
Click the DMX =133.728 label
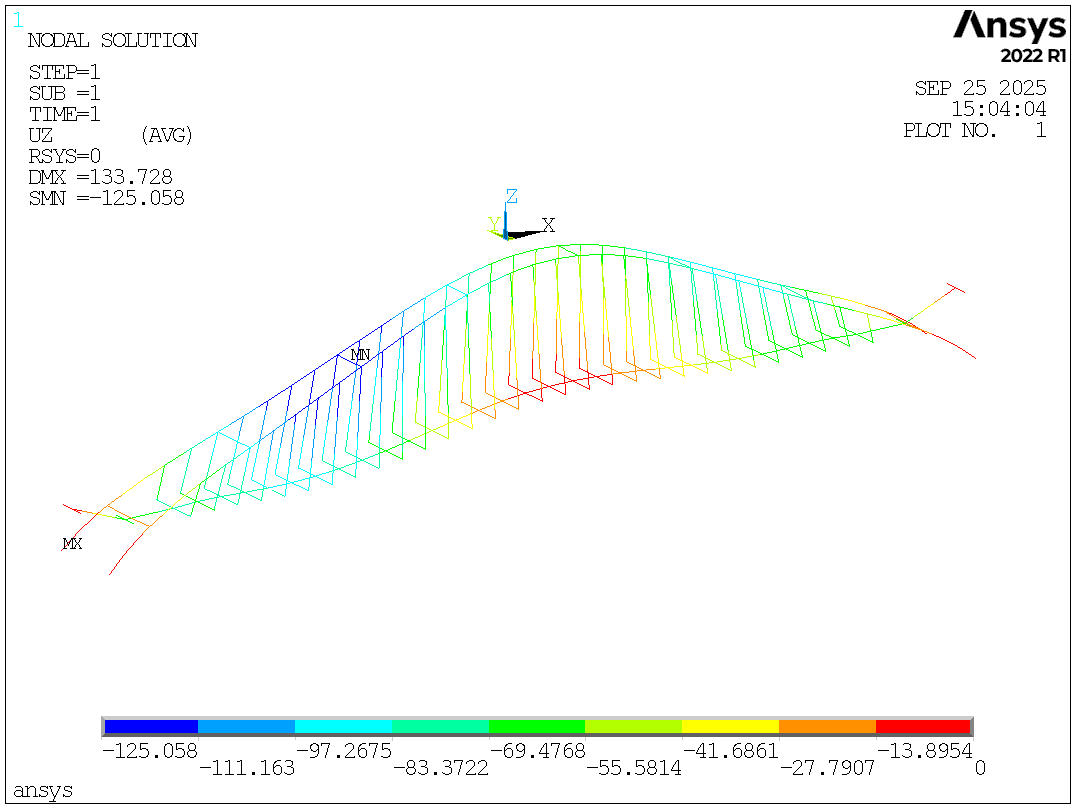pos(100,177)
